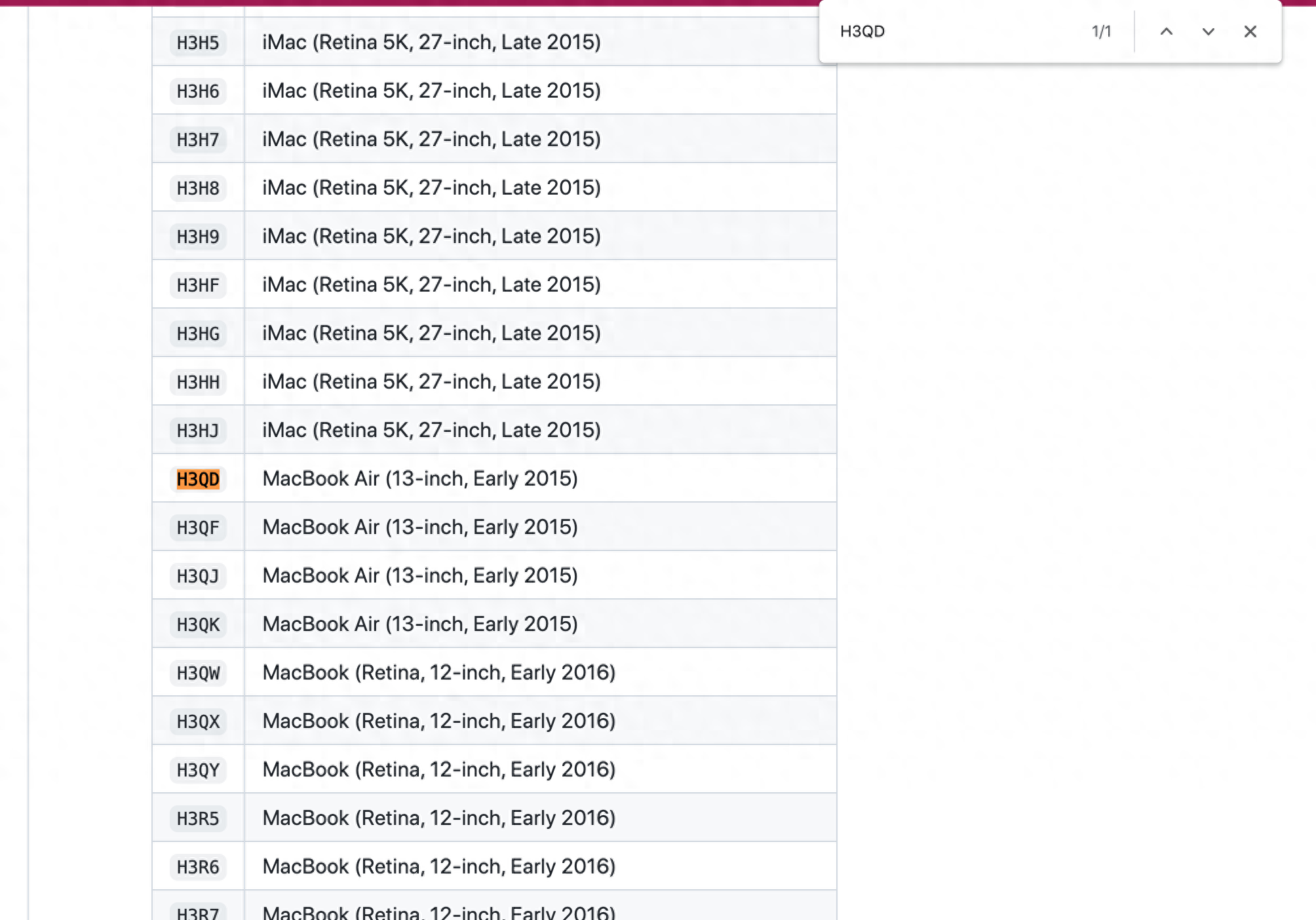Select the H3QY code badge

pyautogui.click(x=198, y=770)
